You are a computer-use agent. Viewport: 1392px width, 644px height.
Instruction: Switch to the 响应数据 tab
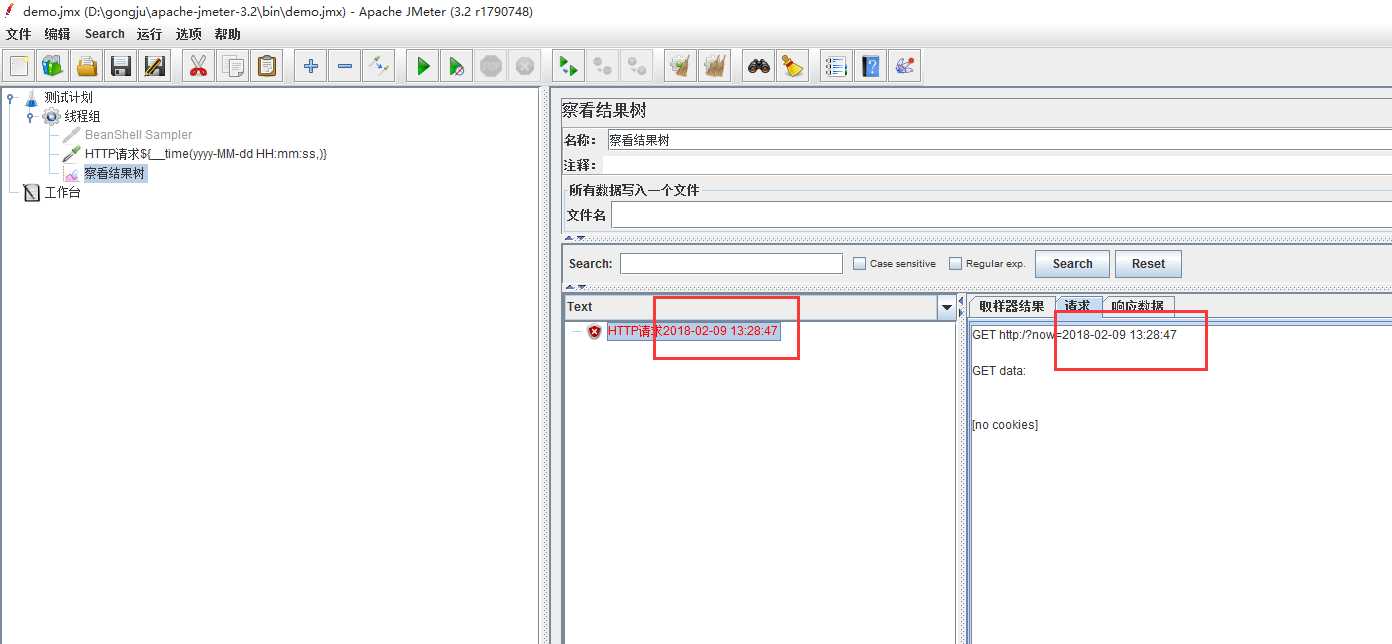1138,306
